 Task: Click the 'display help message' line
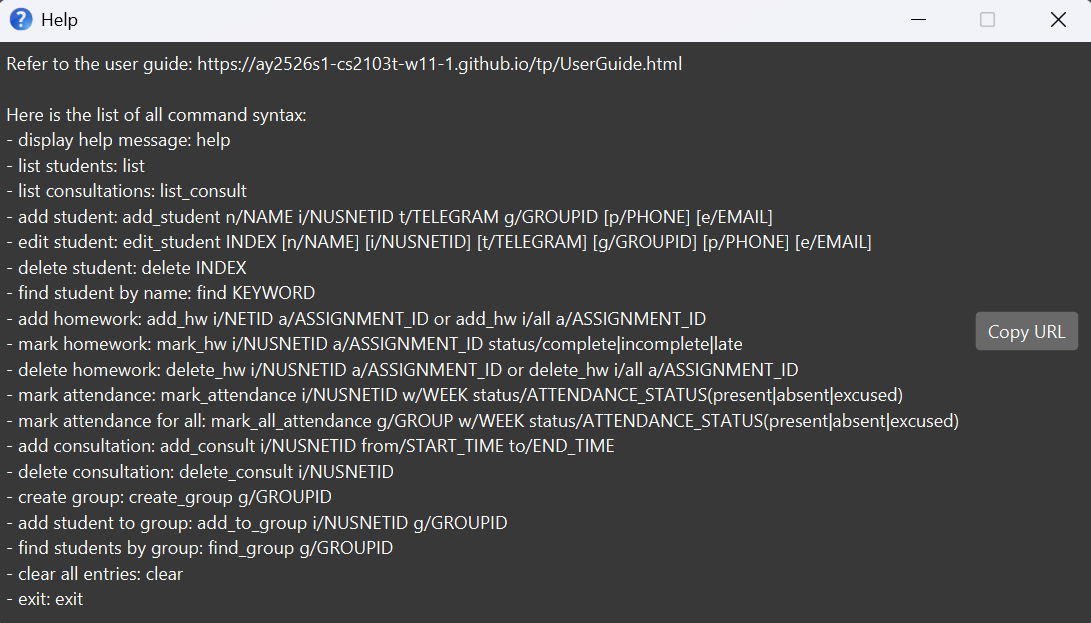click(118, 140)
